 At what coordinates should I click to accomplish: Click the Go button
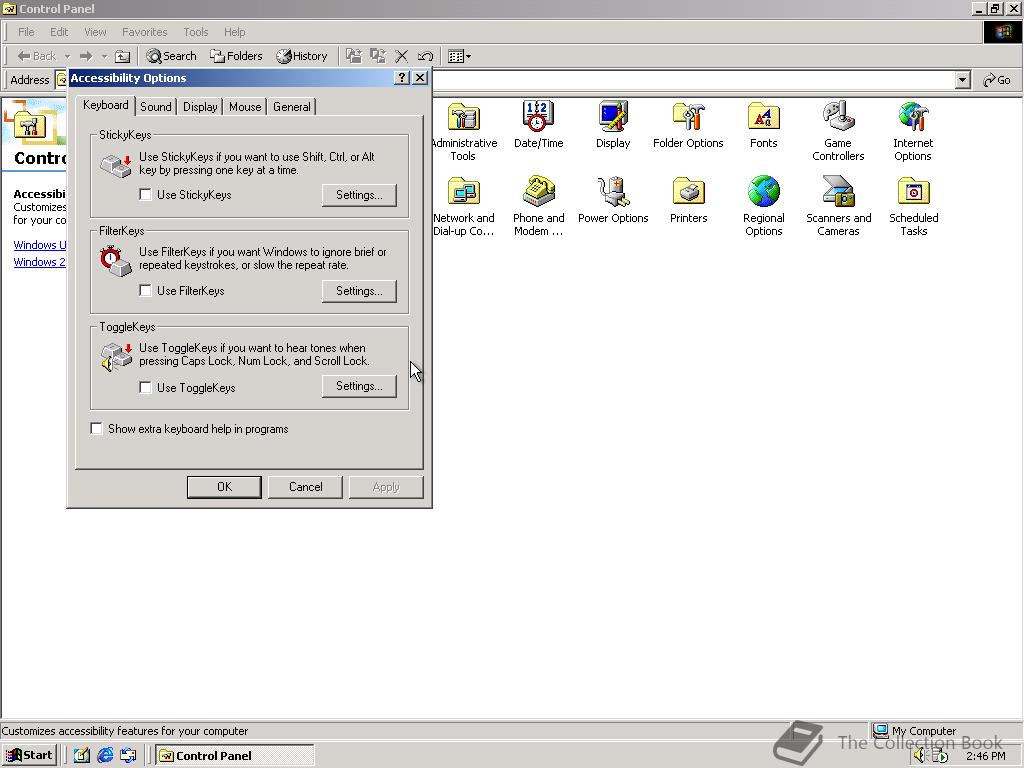coord(997,80)
